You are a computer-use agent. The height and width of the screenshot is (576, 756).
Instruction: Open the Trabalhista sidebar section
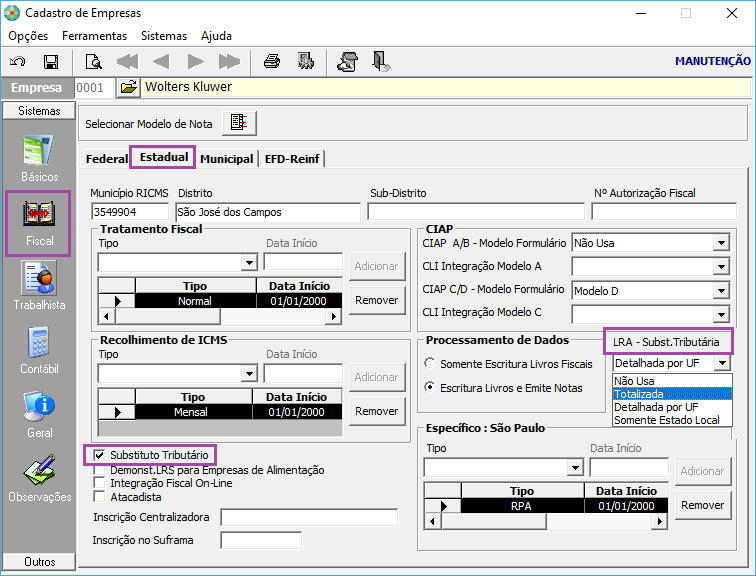click(x=39, y=285)
